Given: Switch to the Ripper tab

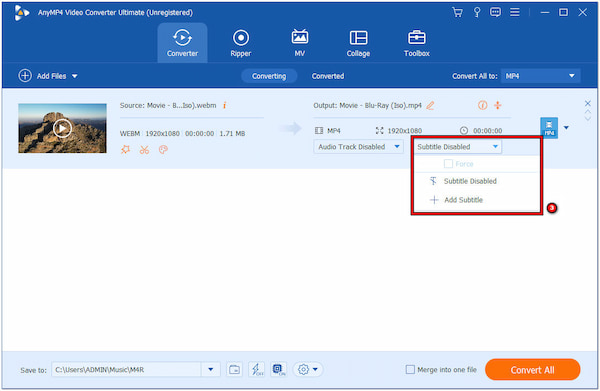Looking at the screenshot, I should click(x=241, y=43).
